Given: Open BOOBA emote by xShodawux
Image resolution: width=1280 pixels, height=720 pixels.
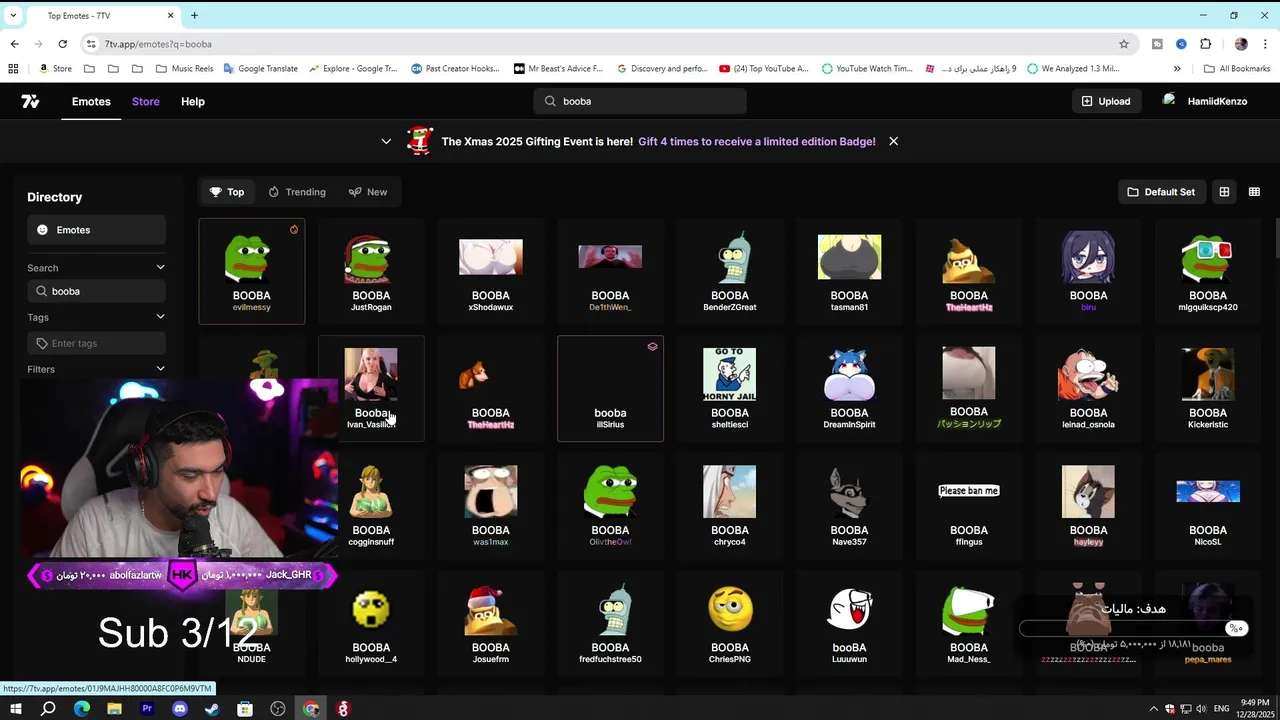Looking at the screenshot, I should pos(490,271).
